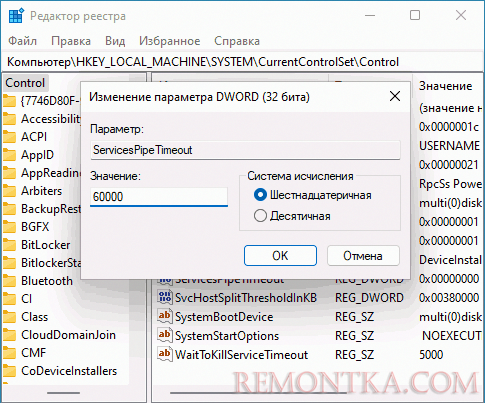Click the Параметр field ServicesPipeTimeout

click(245, 150)
